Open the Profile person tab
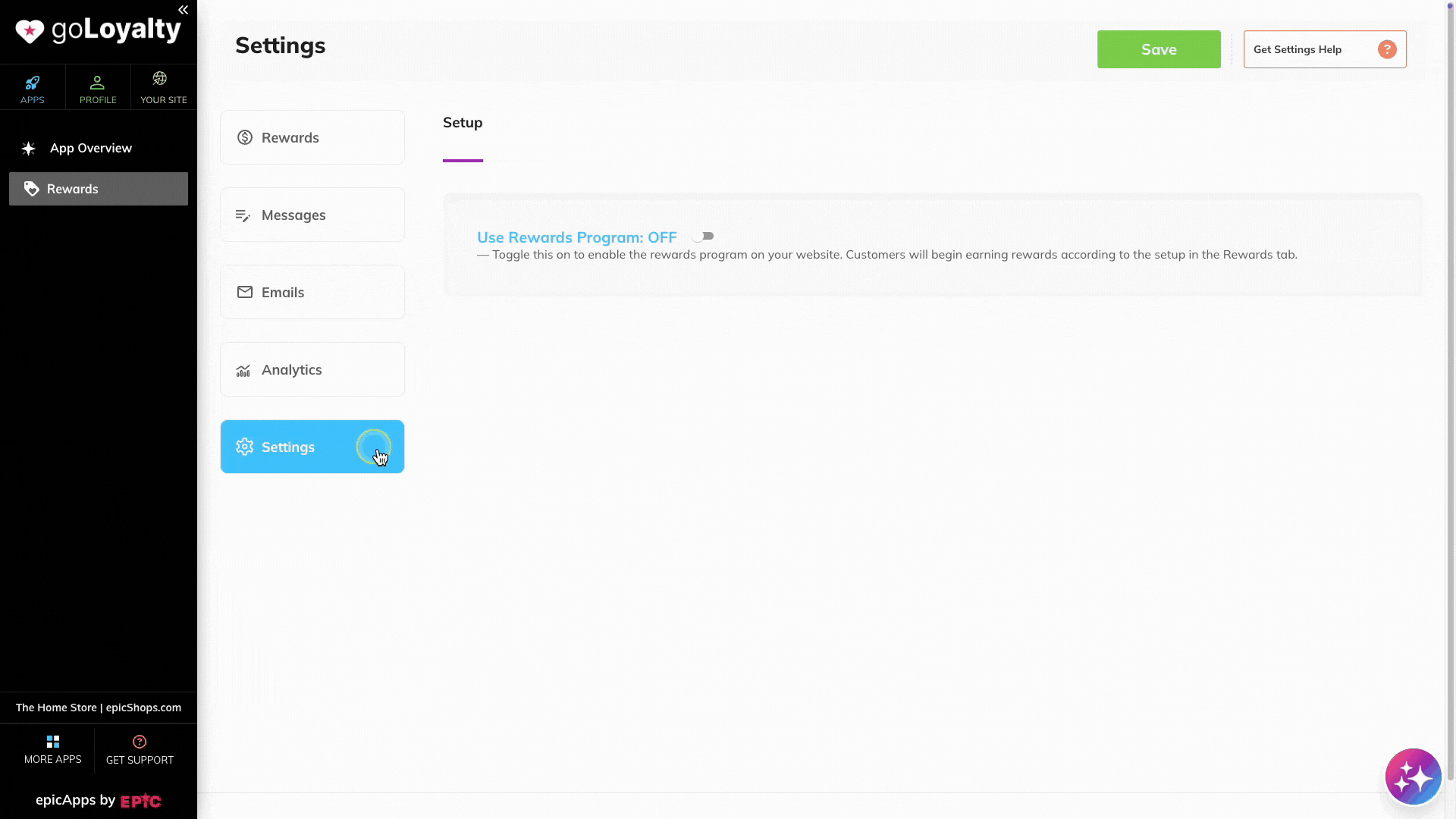Image resolution: width=1456 pixels, height=819 pixels. coord(98,87)
